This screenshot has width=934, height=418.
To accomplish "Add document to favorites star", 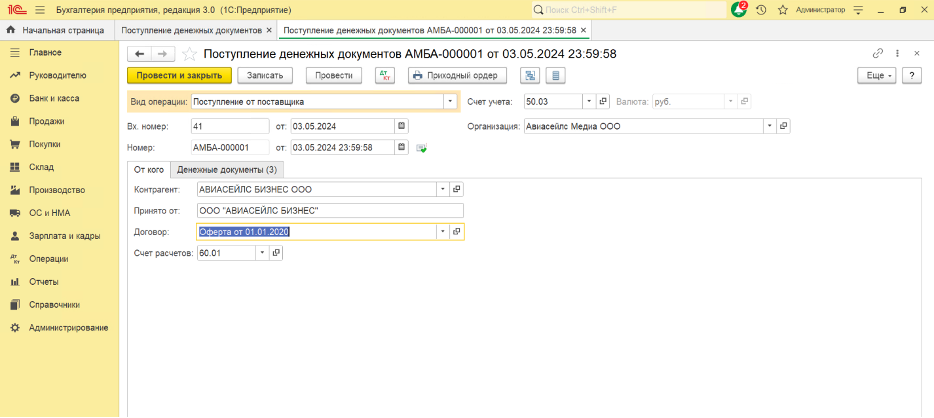I will click(189, 54).
